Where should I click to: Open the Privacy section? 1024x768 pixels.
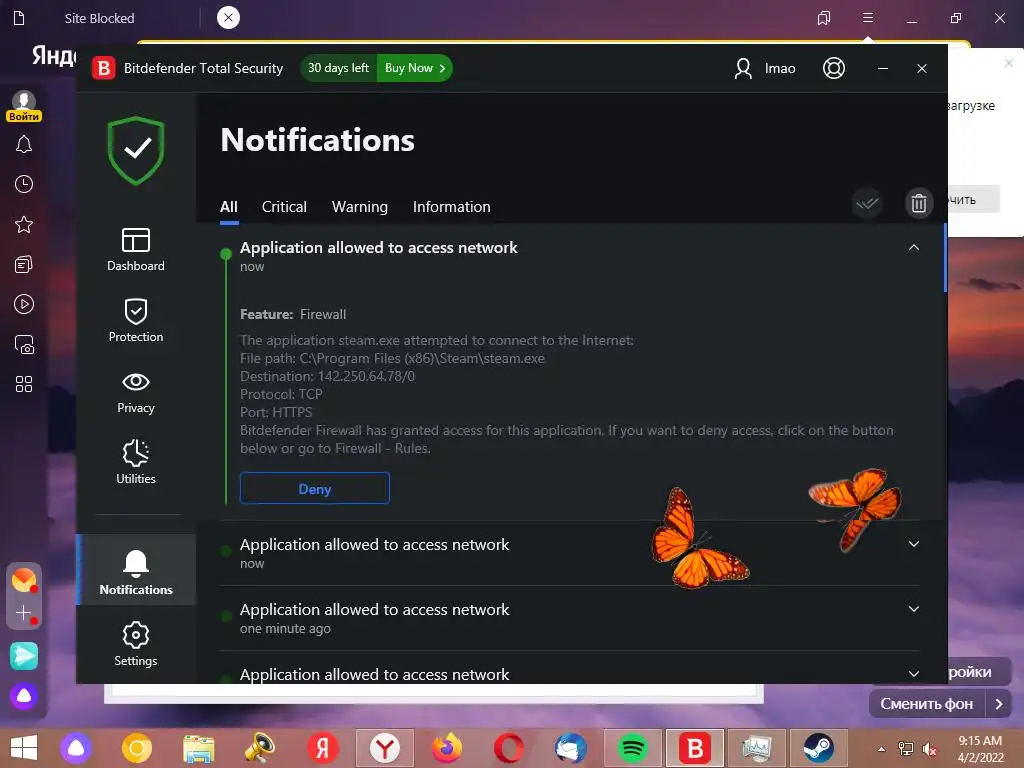pyautogui.click(x=136, y=392)
